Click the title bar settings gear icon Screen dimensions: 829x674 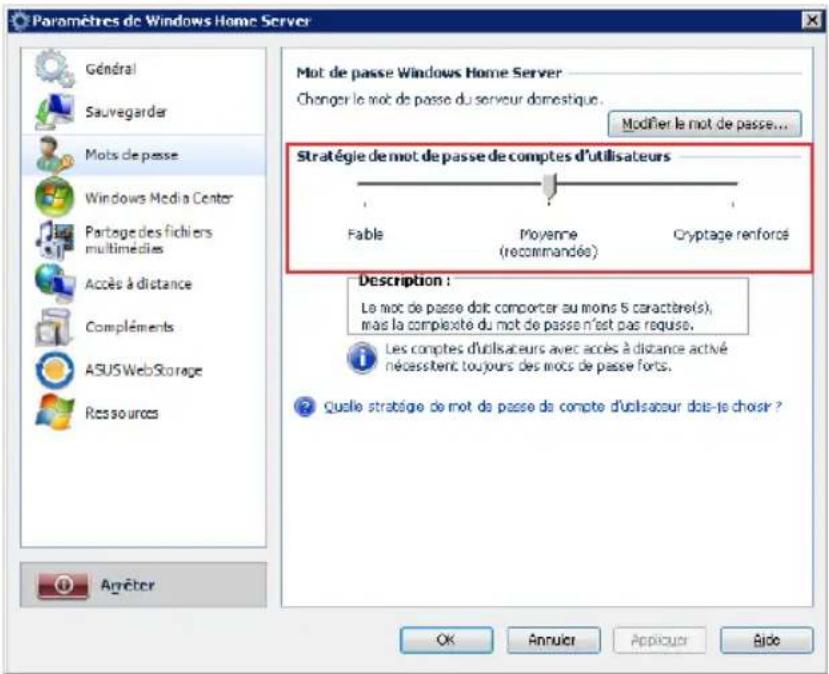coord(20,21)
